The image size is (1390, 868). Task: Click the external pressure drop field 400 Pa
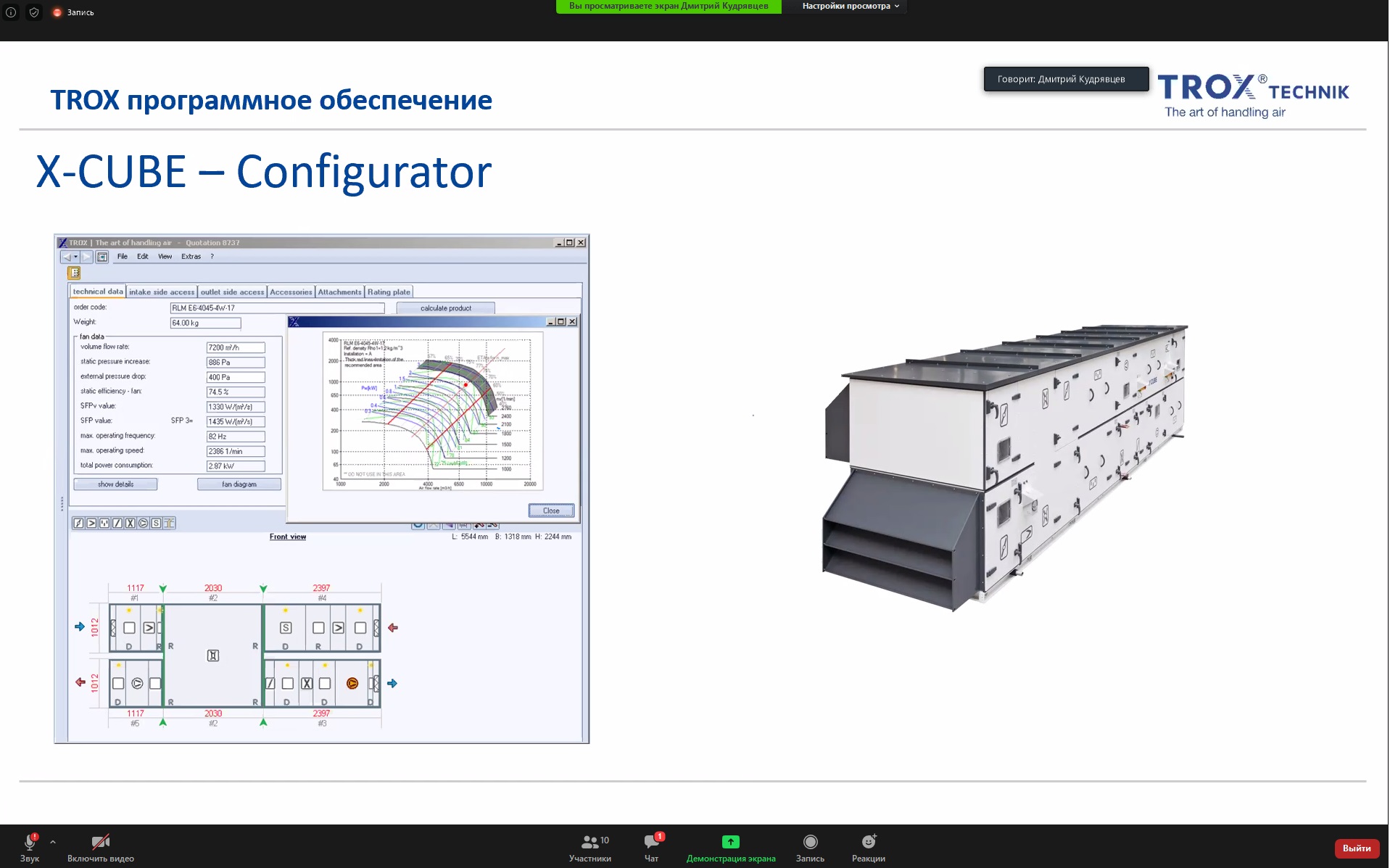(x=236, y=377)
